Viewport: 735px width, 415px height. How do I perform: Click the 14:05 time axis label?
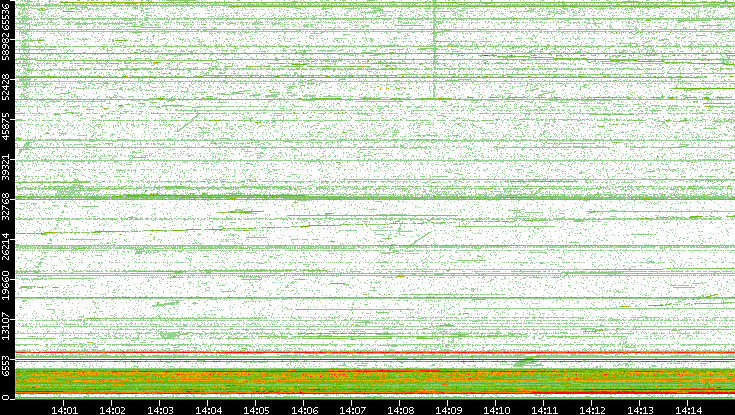[x=256, y=410]
